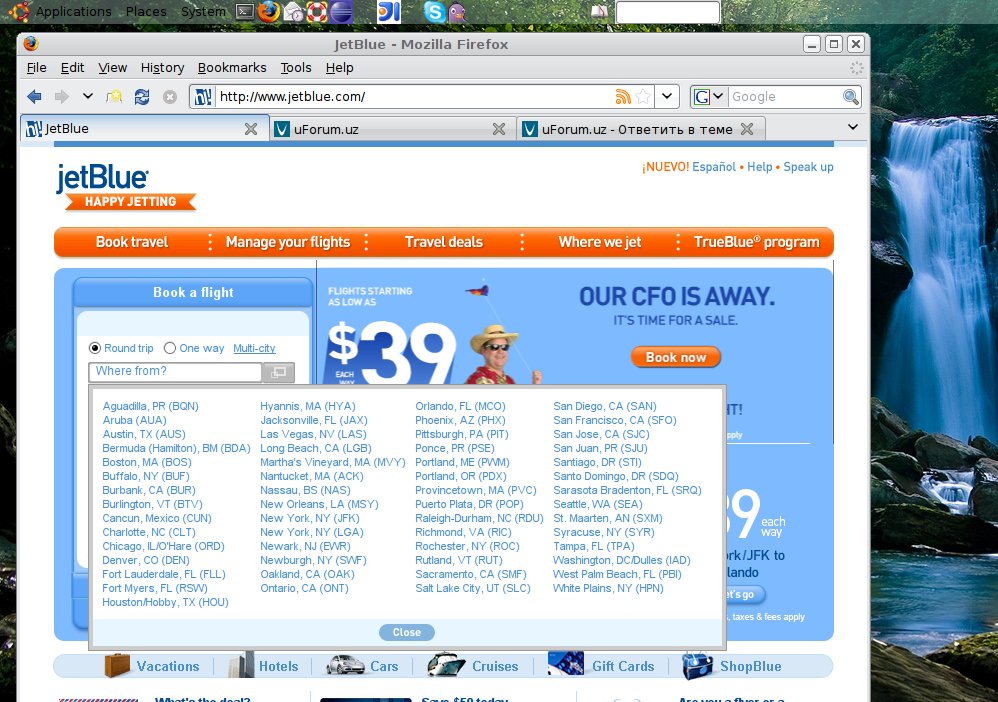Open the System menu in the top panel

[203, 11]
